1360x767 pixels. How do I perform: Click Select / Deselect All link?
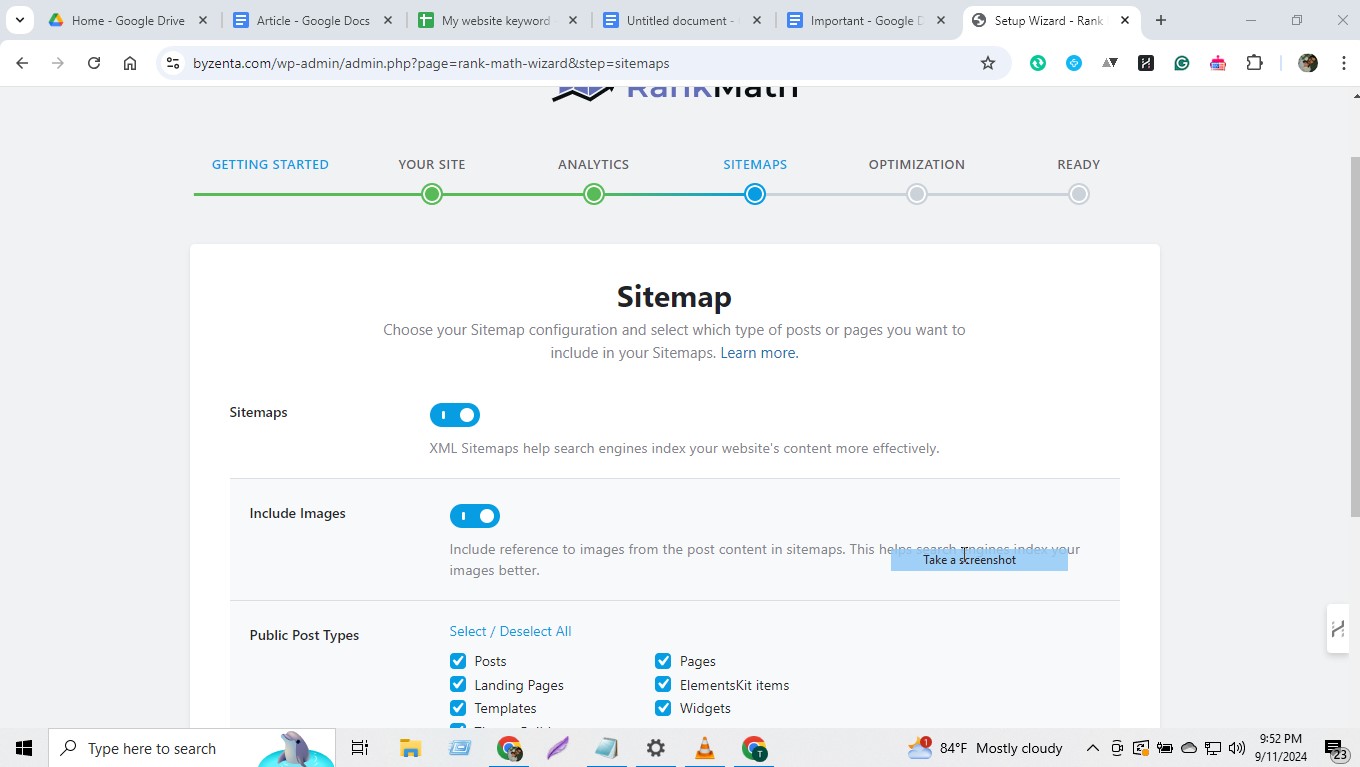tap(510, 631)
